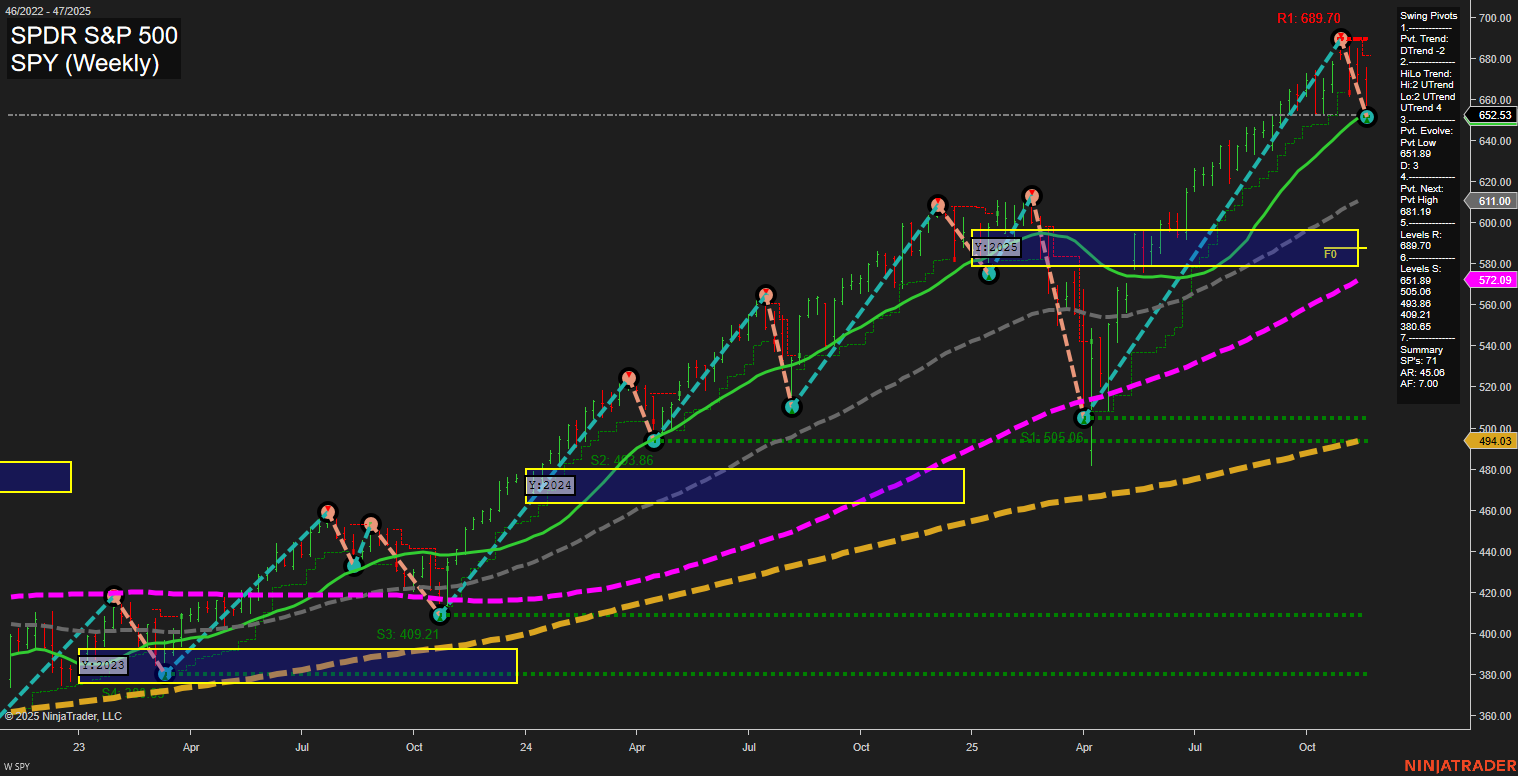Click the R1: 689.70 resistance label
Image resolution: width=1518 pixels, height=776 pixels.
coord(1309,18)
